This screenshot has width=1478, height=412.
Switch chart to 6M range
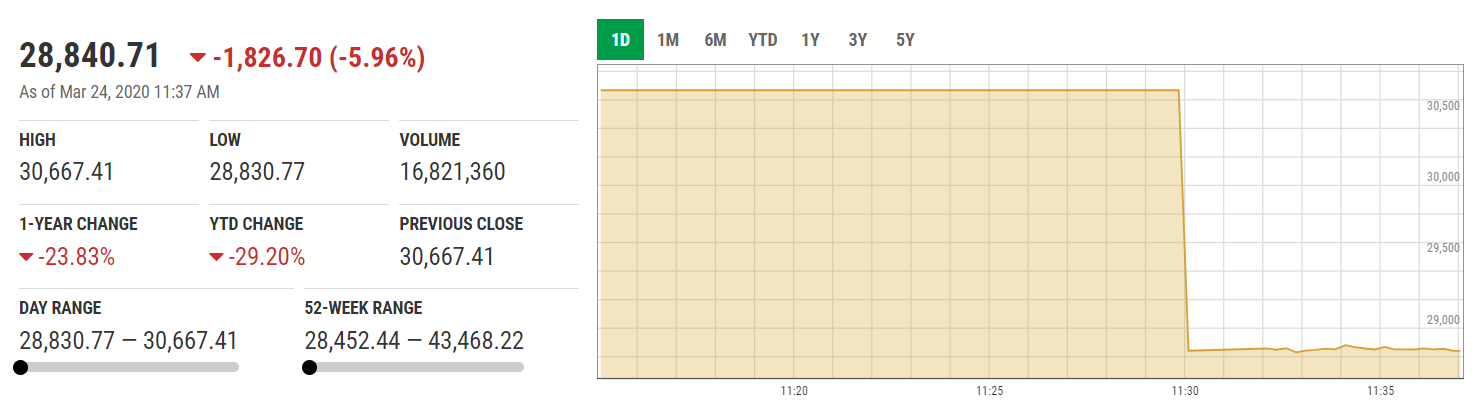click(x=715, y=40)
